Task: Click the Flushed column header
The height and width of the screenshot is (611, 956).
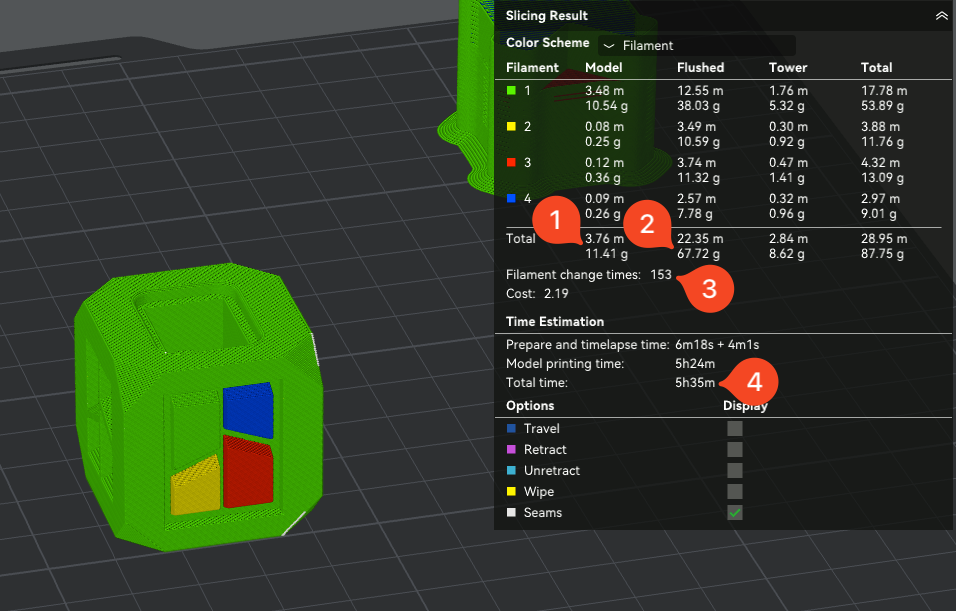Action: 700,68
